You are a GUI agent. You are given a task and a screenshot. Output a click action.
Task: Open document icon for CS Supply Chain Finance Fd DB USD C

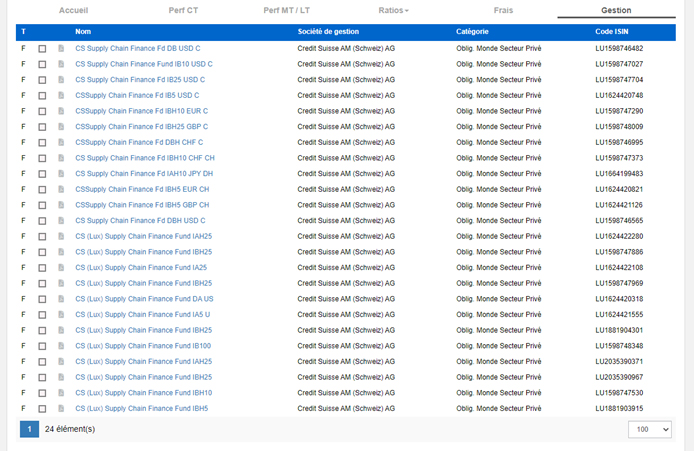pos(61,48)
